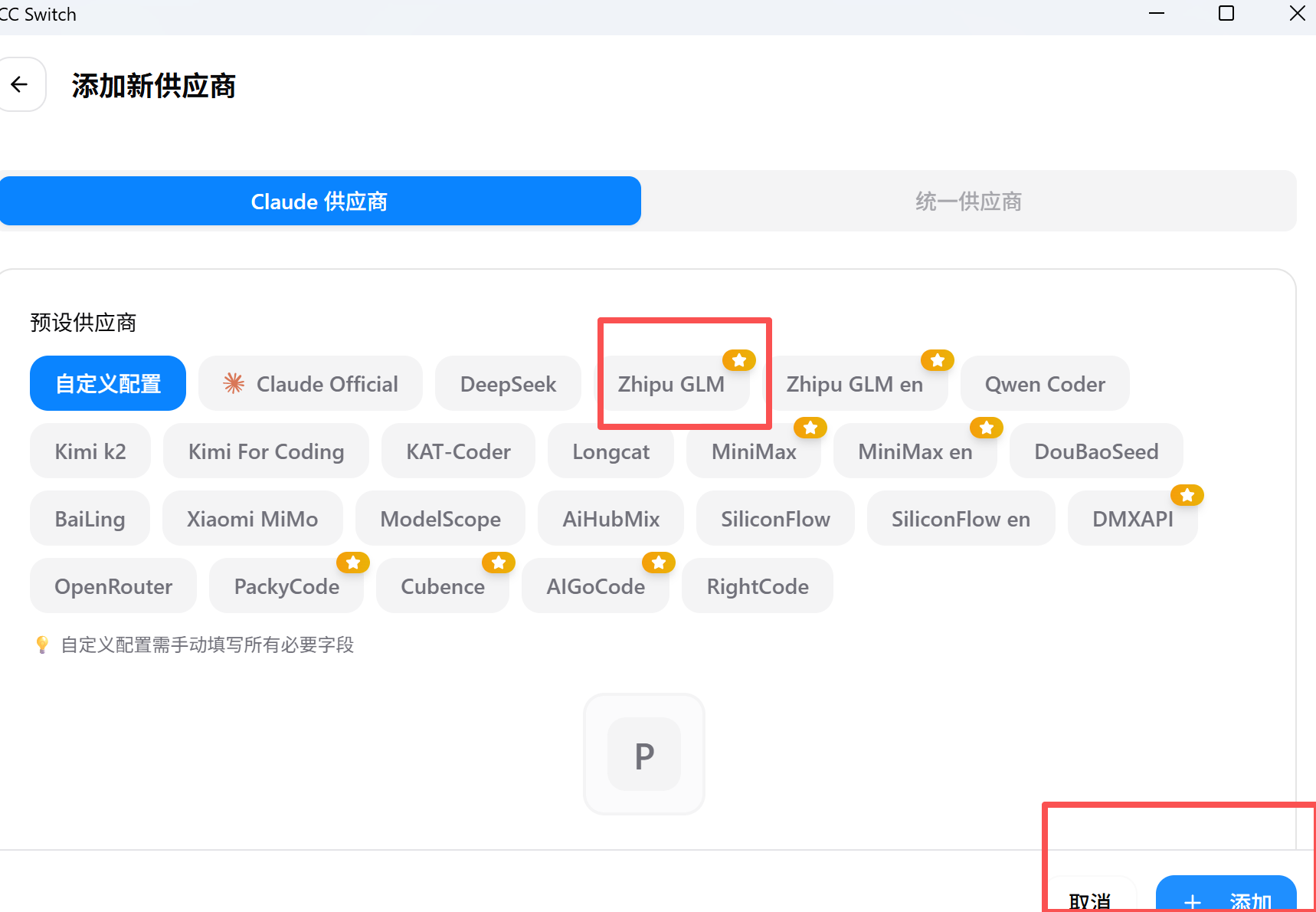Viewport: 1316px width, 912px height.
Task: Click 预设供应商 section heading
Action: point(83,322)
